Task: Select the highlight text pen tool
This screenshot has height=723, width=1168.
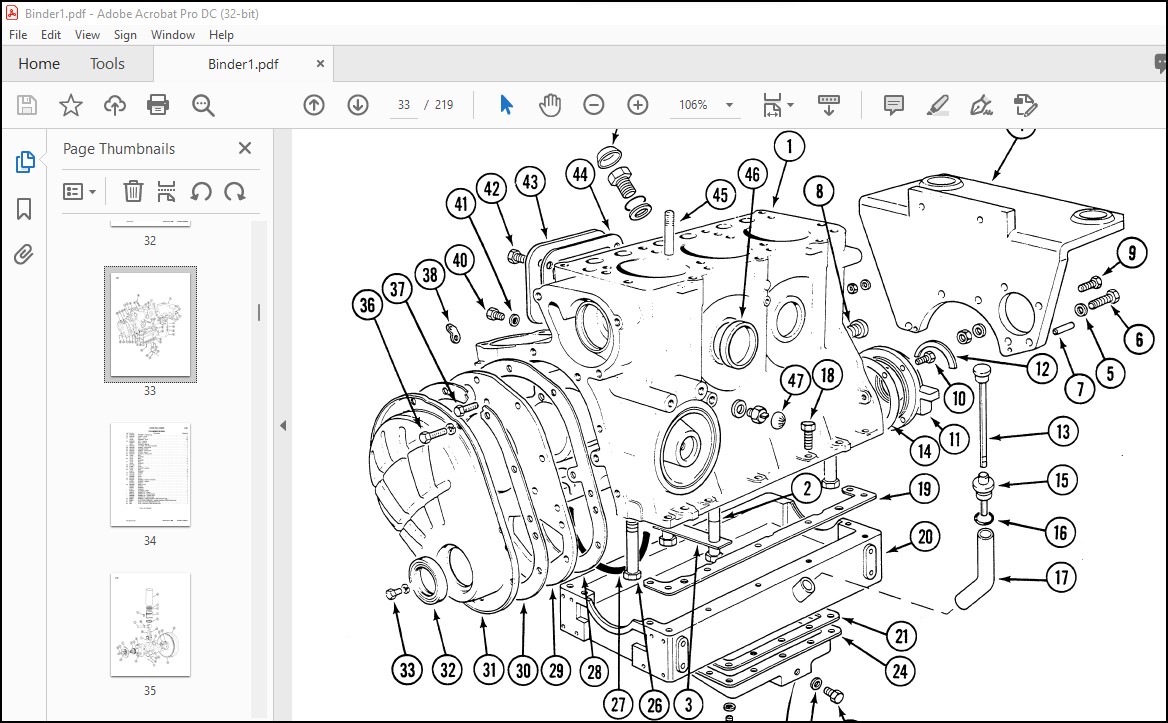Action: [938, 105]
